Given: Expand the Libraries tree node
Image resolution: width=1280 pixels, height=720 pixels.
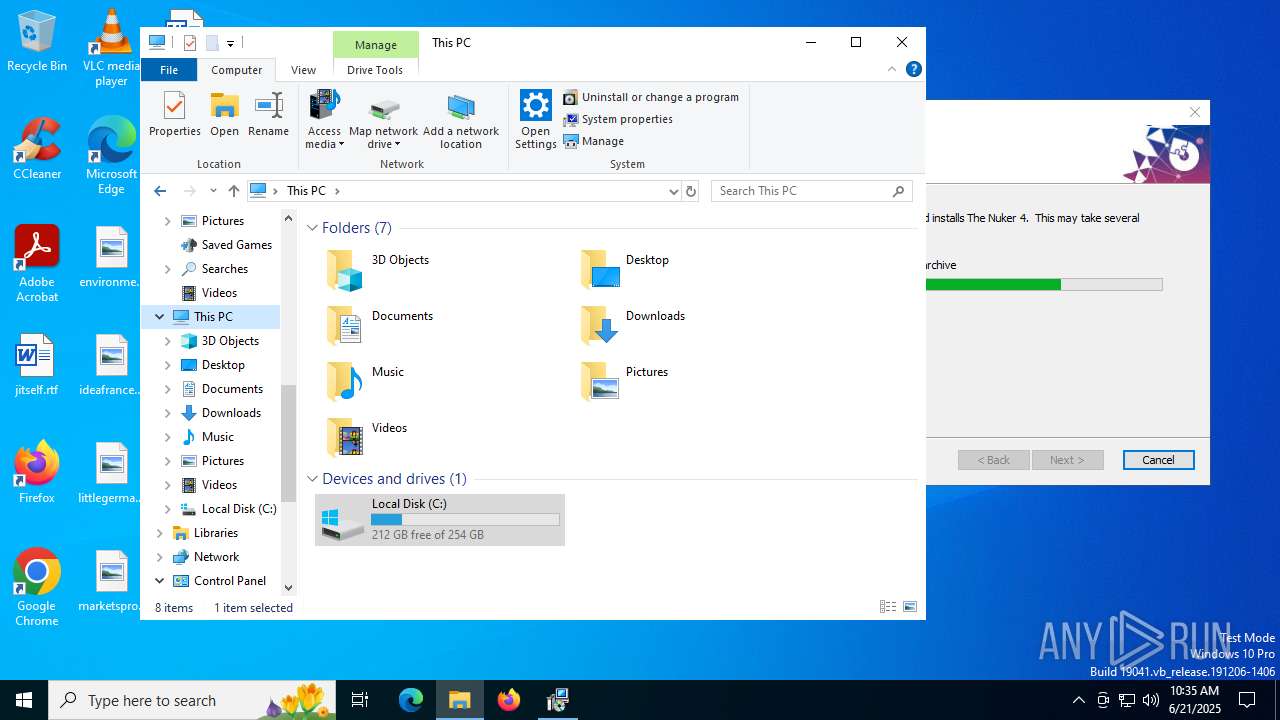Looking at the screenshot, I should [x=159, y=533].
